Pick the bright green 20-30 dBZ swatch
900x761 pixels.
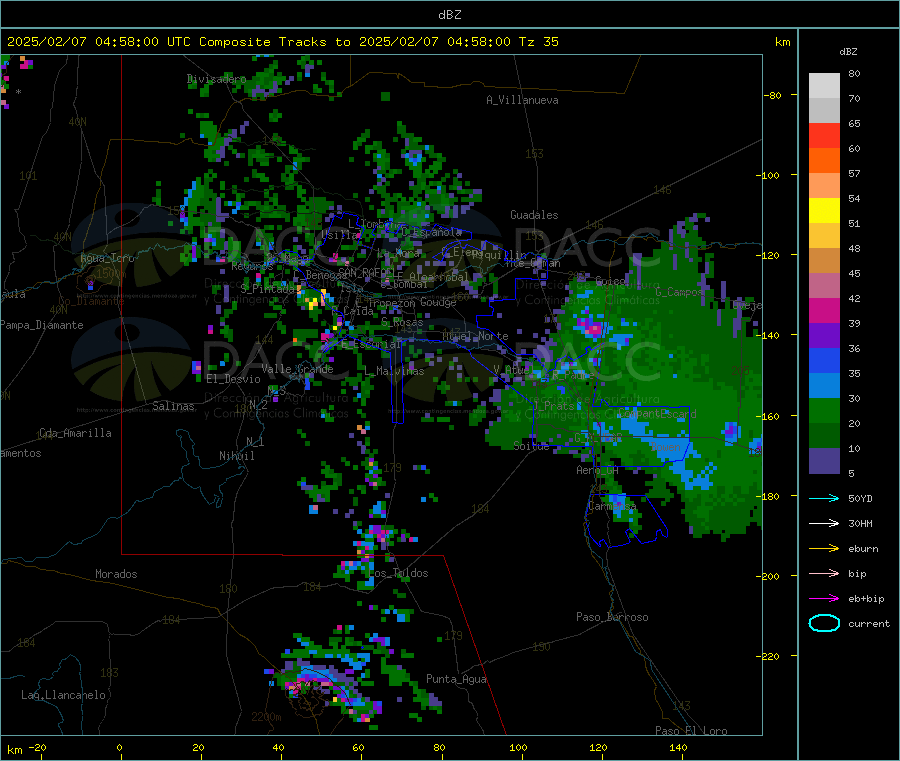coord(824,411)
